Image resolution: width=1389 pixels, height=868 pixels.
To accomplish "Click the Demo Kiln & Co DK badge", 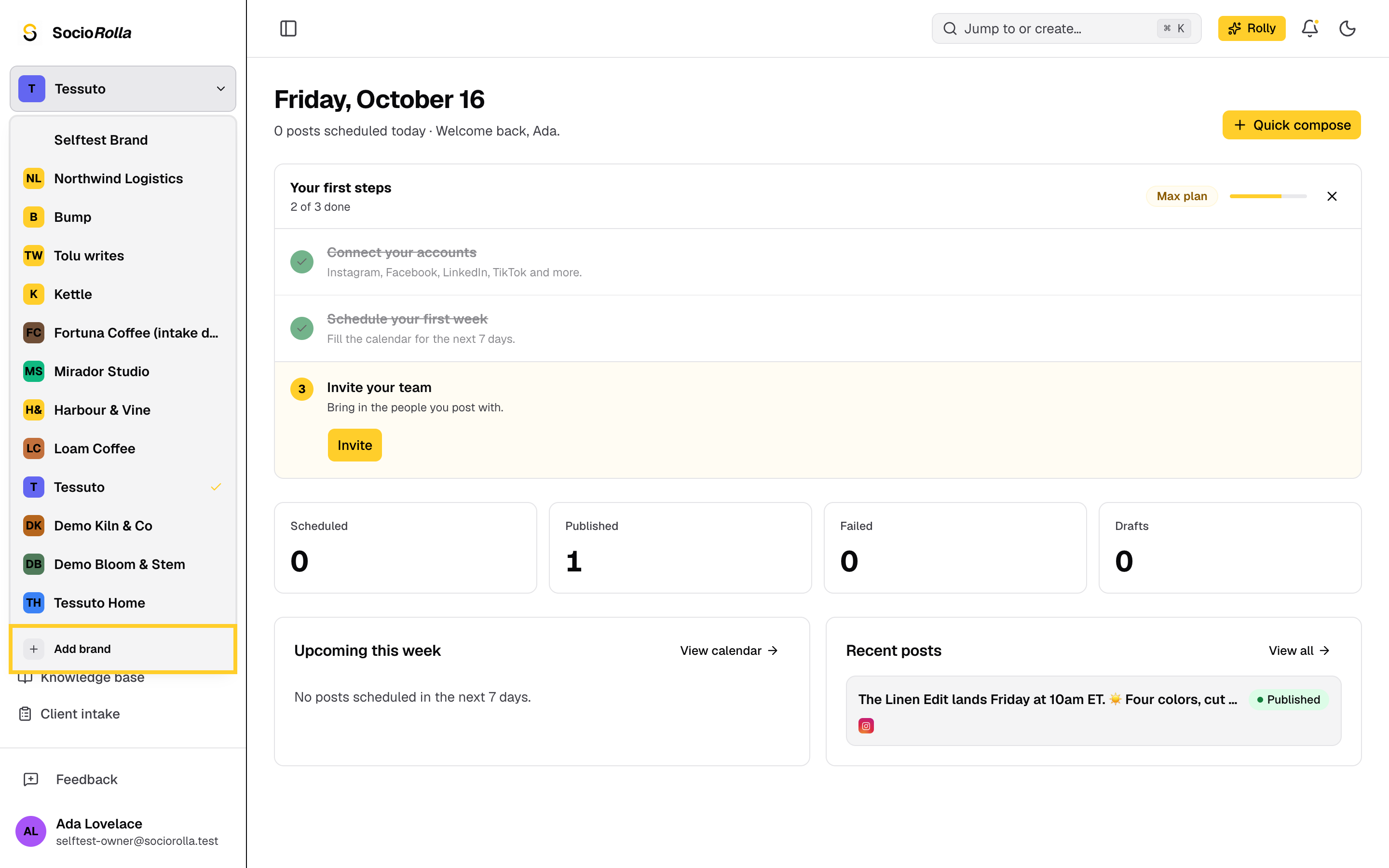I will point(33,525).
